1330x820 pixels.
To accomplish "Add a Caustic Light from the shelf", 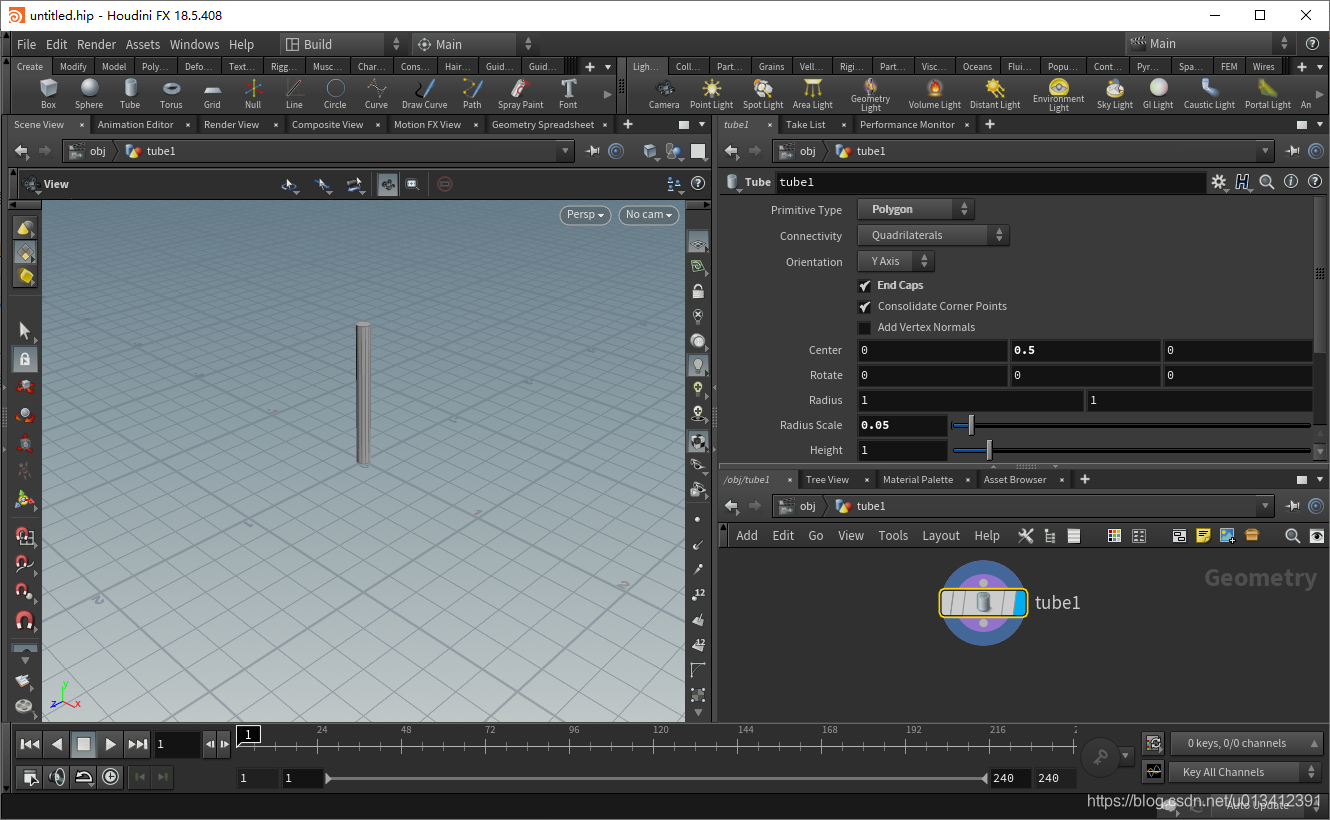I will 1210,94.
